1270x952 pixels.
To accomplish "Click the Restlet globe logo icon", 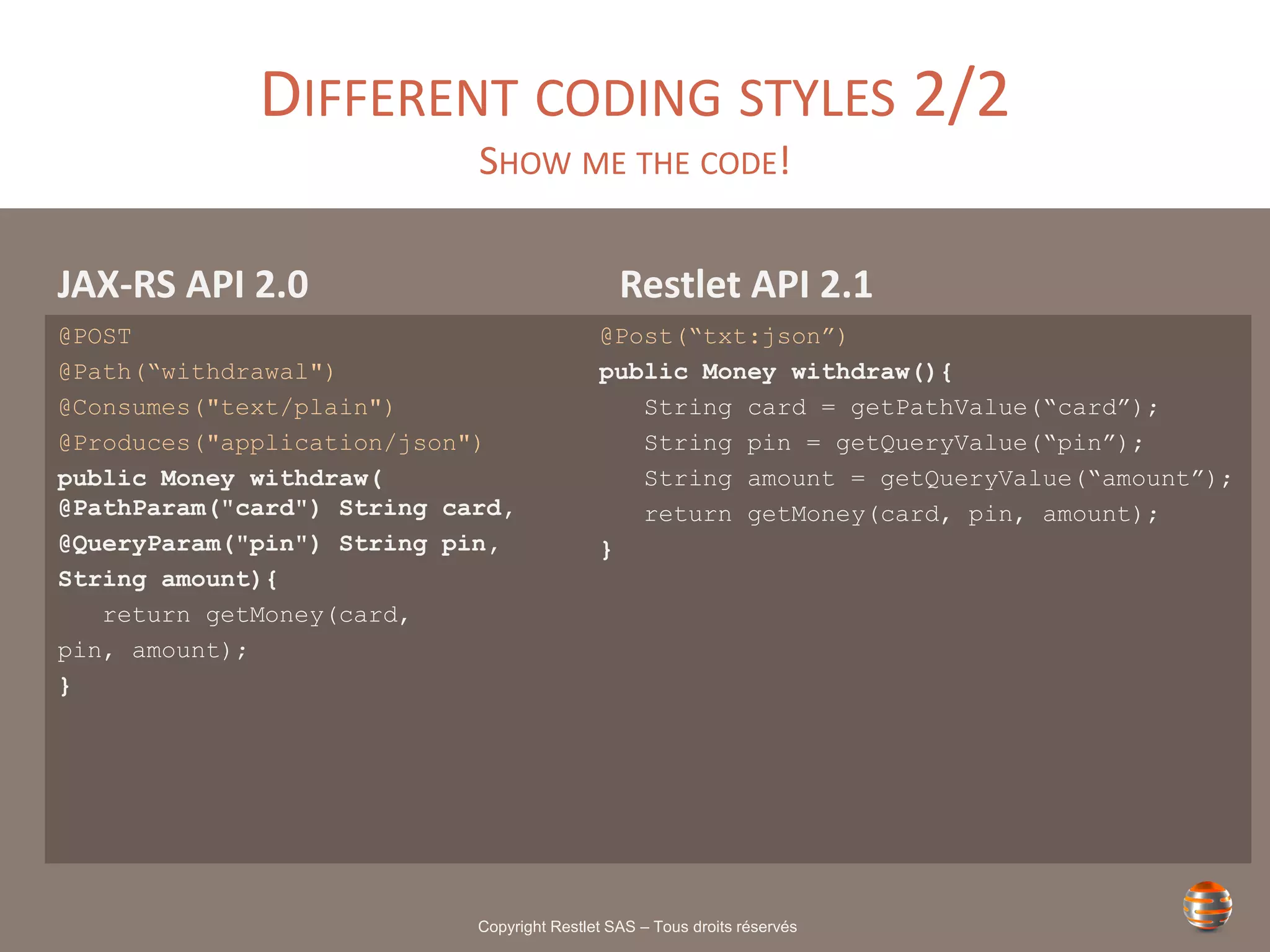I will coord(1207,906).
